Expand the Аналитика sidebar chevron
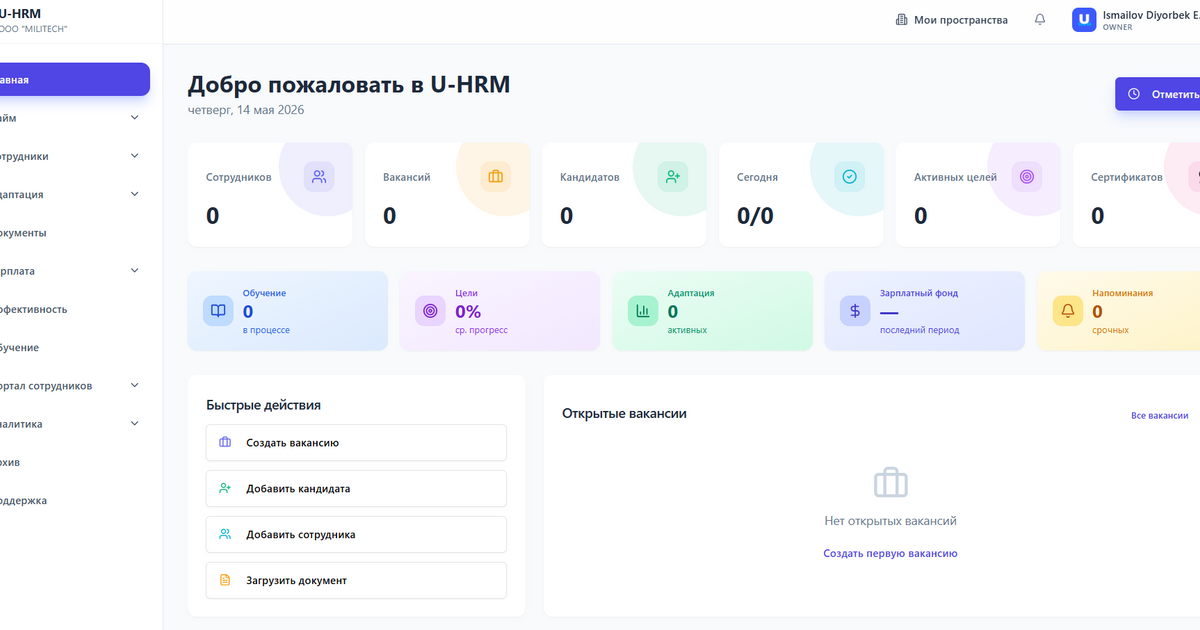The image size is (1200, 630). click(x=135, y=424)
